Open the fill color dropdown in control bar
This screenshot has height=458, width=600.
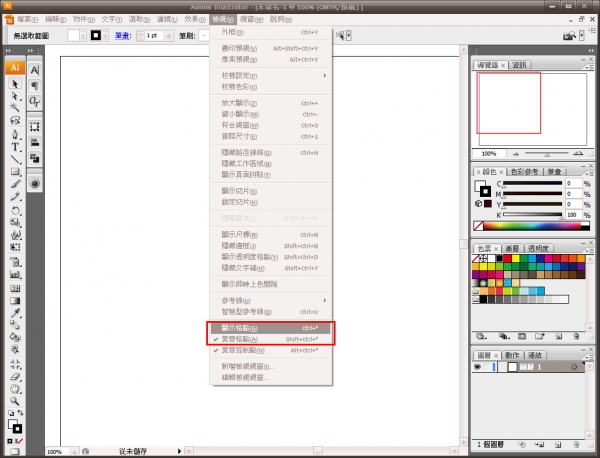click(83, 36)
